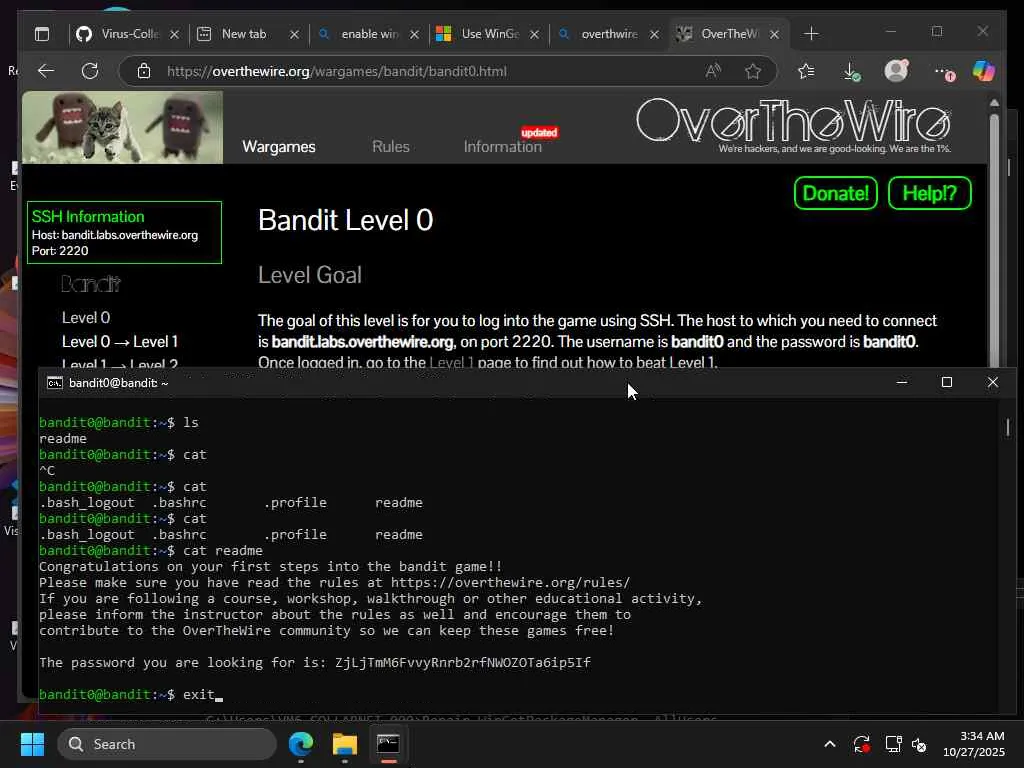The height and width of the screenshot is (768, 1024).
Task: Open File Explorer from taskbar
Action: click(345, 744)
